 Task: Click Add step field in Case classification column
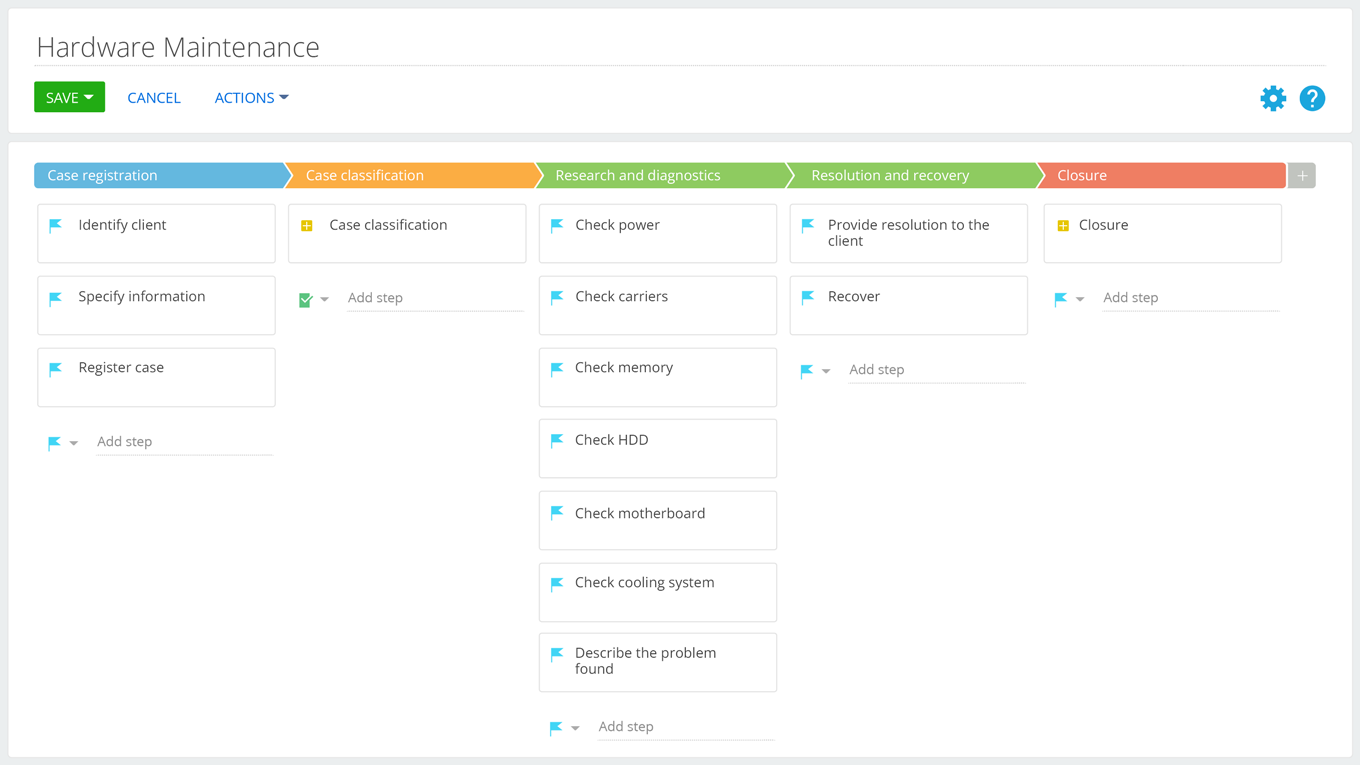(x=435, y=298)
